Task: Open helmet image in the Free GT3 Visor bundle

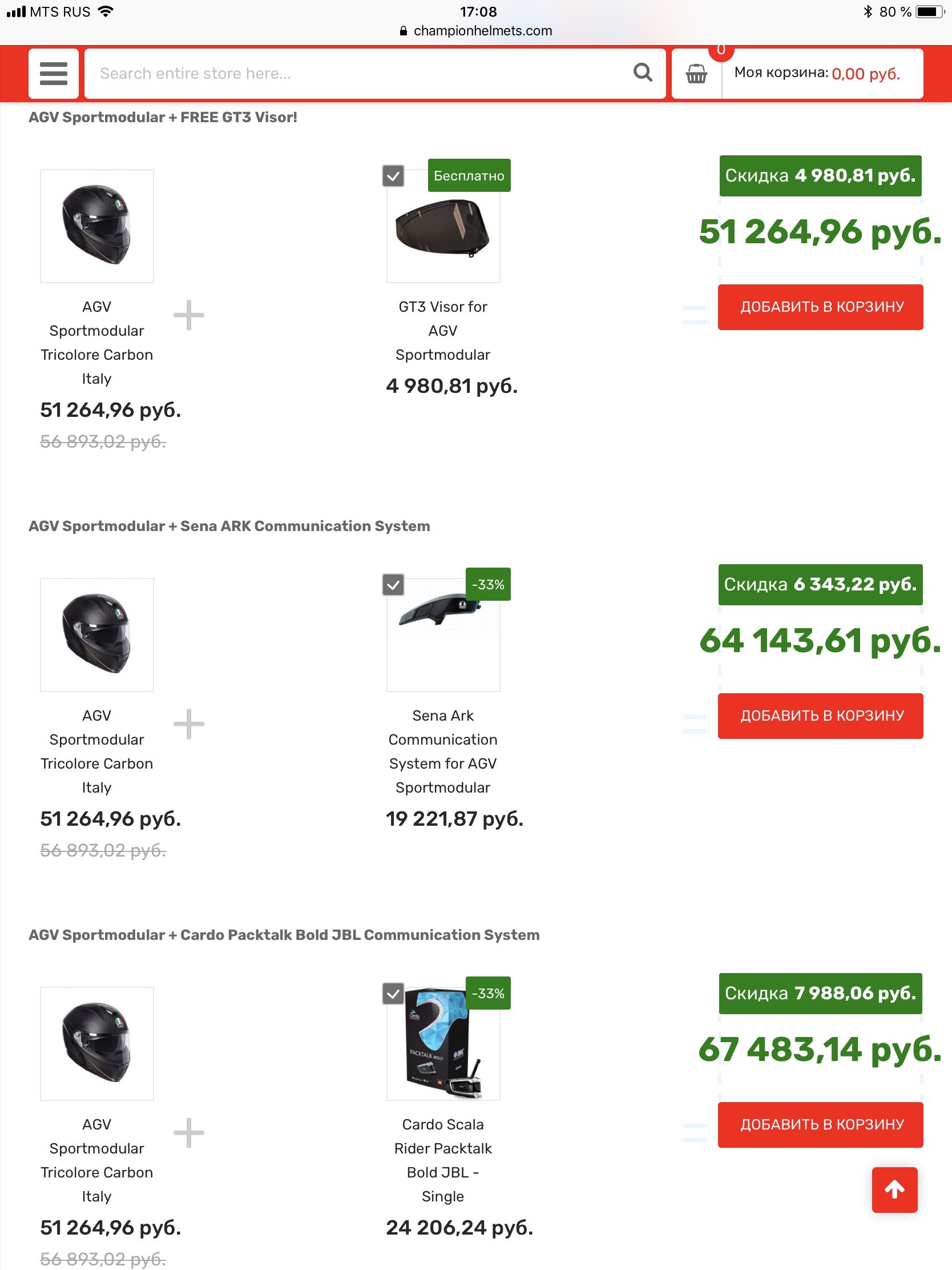Action: (x=97, y=226)
